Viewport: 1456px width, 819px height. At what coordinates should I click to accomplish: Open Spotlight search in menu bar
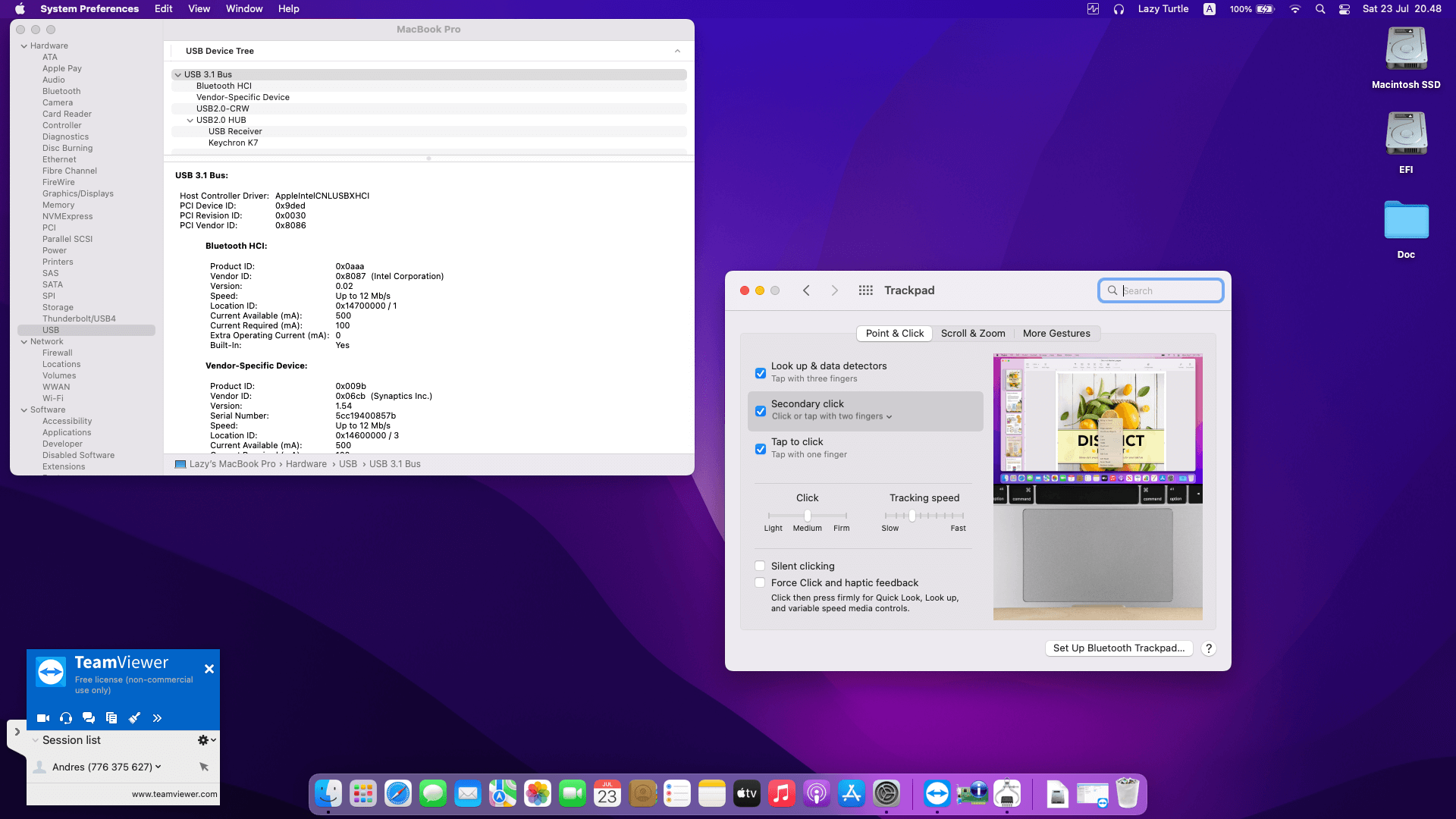[x=1320, y=9]
